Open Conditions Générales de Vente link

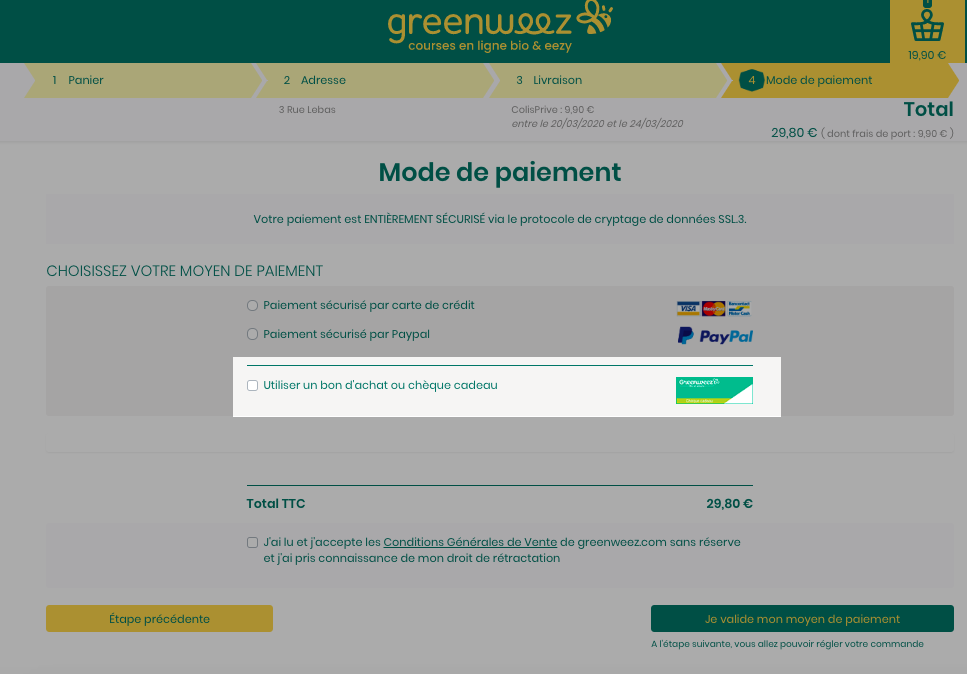(x=470, y=542)
